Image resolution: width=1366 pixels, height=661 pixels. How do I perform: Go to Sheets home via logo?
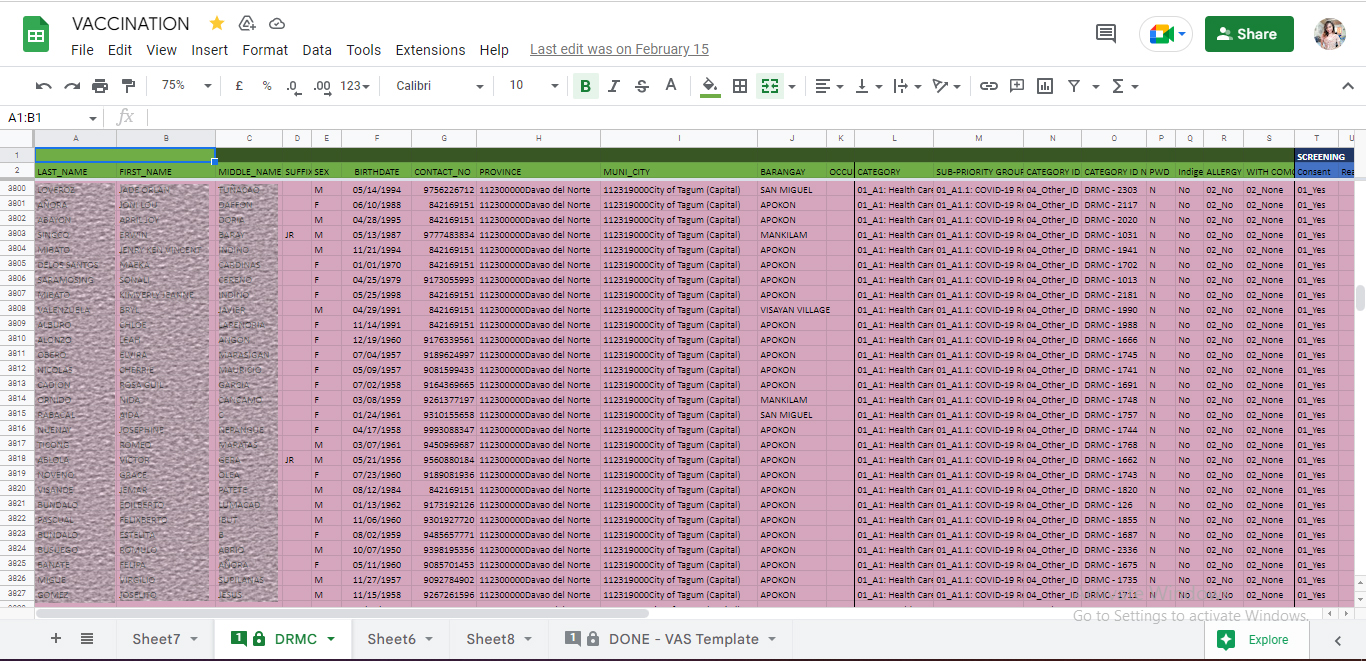click(x=37, y=35)
